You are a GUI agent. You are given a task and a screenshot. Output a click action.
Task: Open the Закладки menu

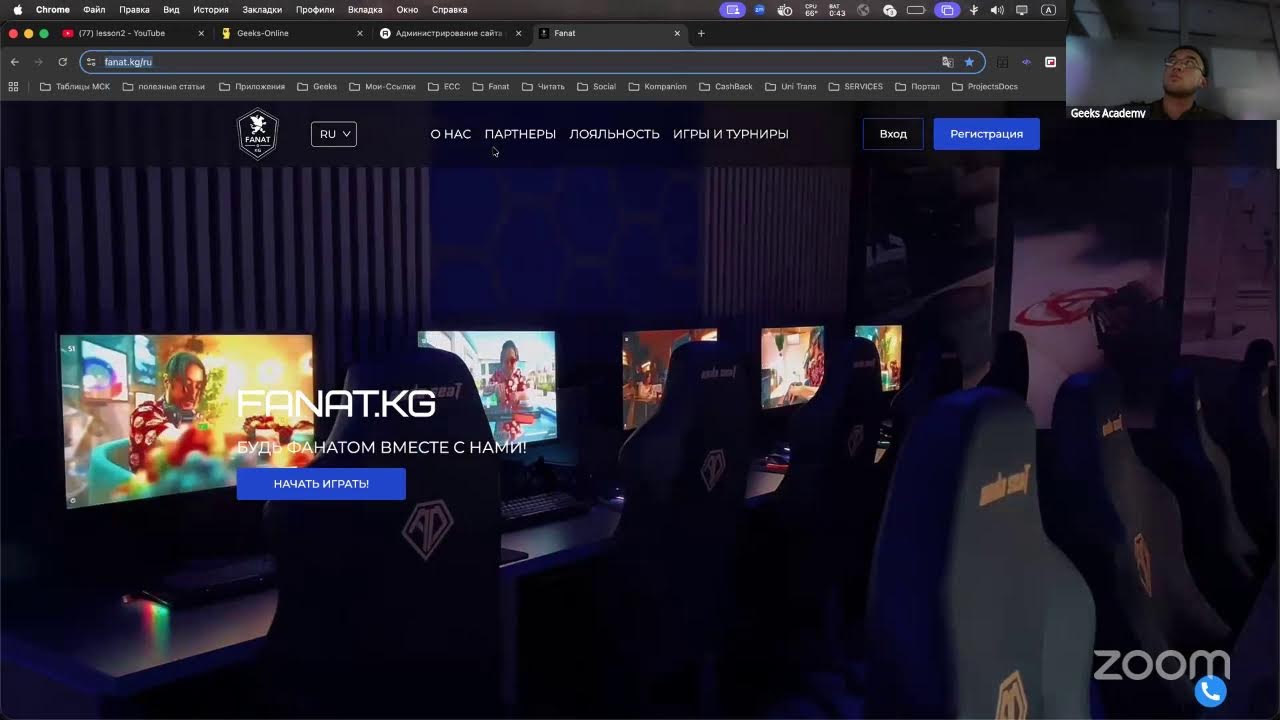point(262,10)
